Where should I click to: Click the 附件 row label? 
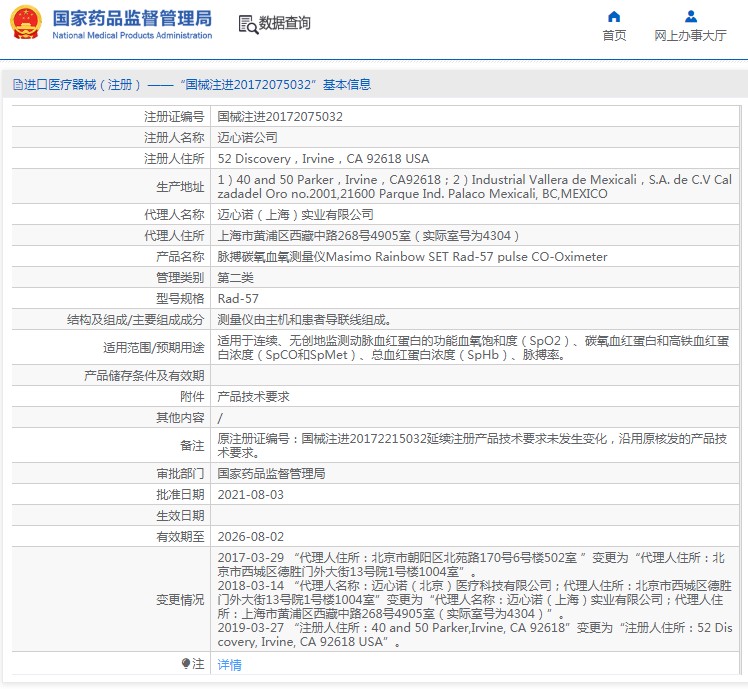tap(192, 397)
